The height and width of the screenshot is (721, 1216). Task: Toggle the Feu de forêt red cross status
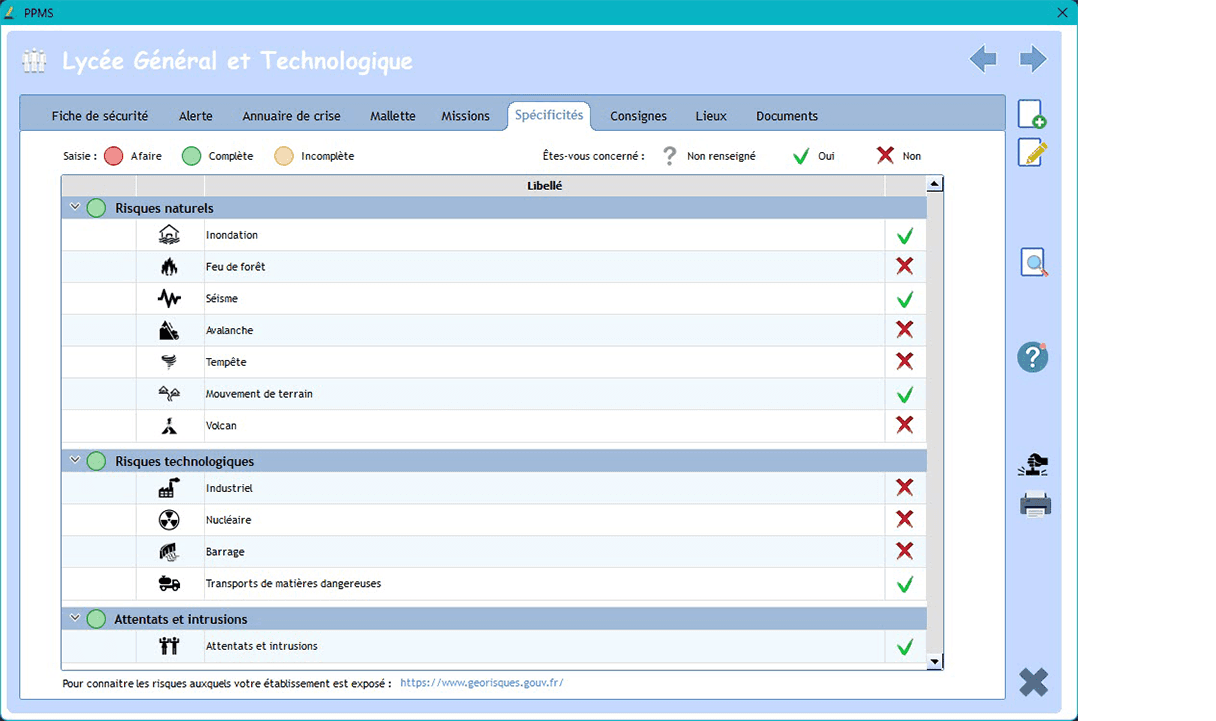tap(905, 267)
